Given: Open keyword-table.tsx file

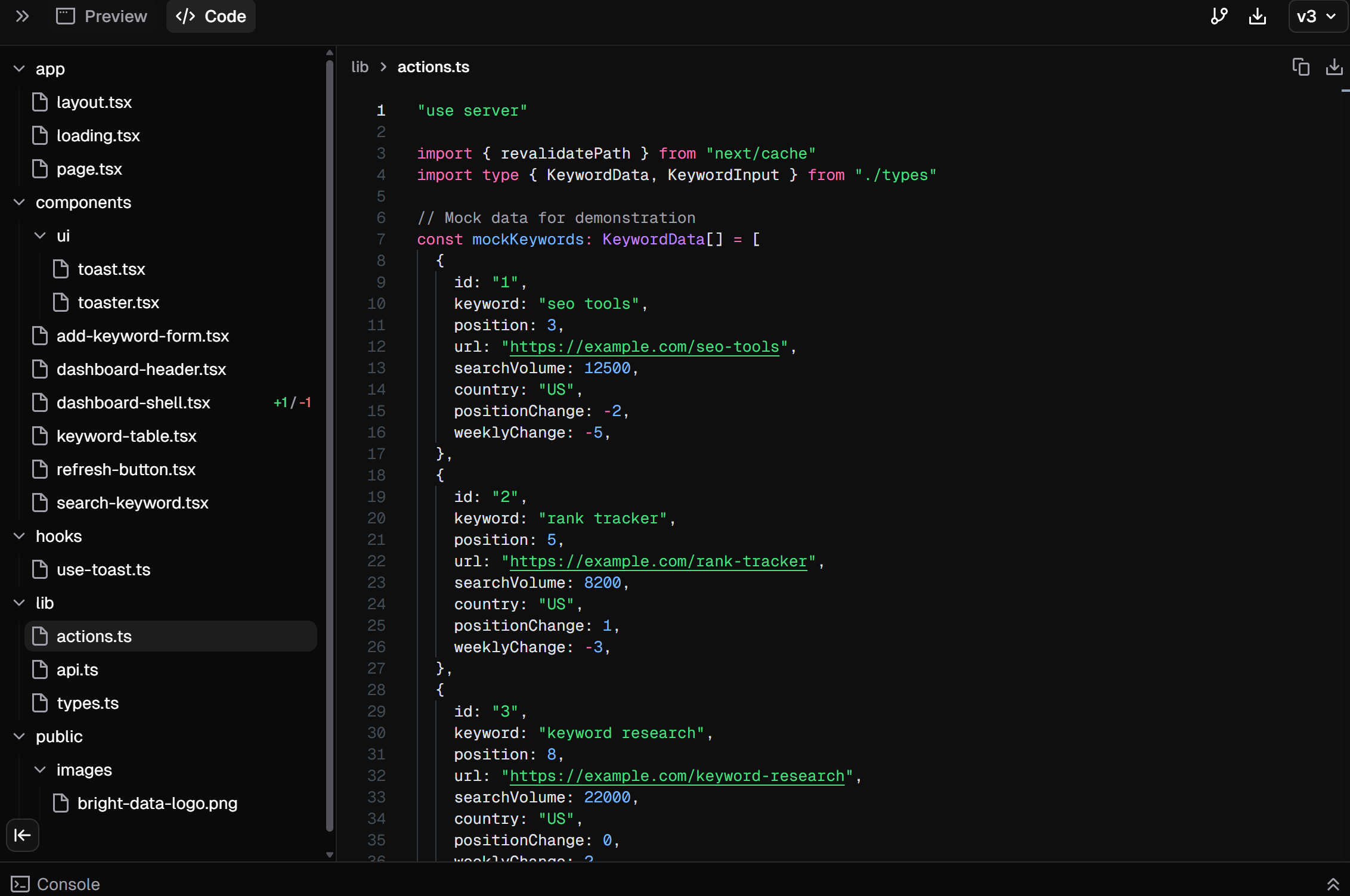Looking at the screenshot, I should pos(171,436).
